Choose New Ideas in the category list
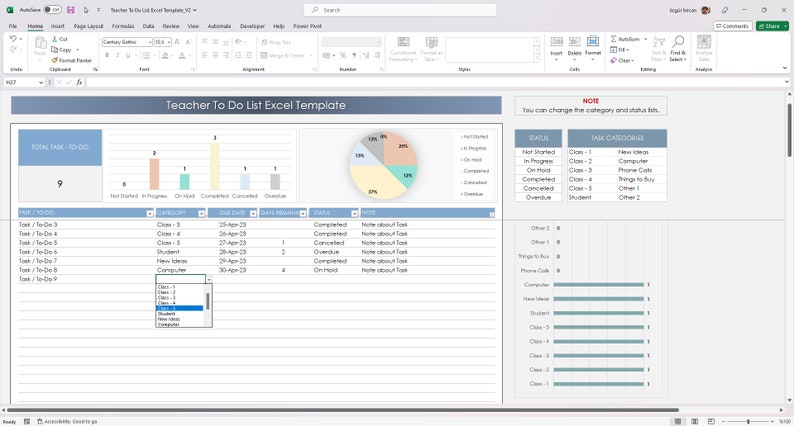 pos(179,319)
